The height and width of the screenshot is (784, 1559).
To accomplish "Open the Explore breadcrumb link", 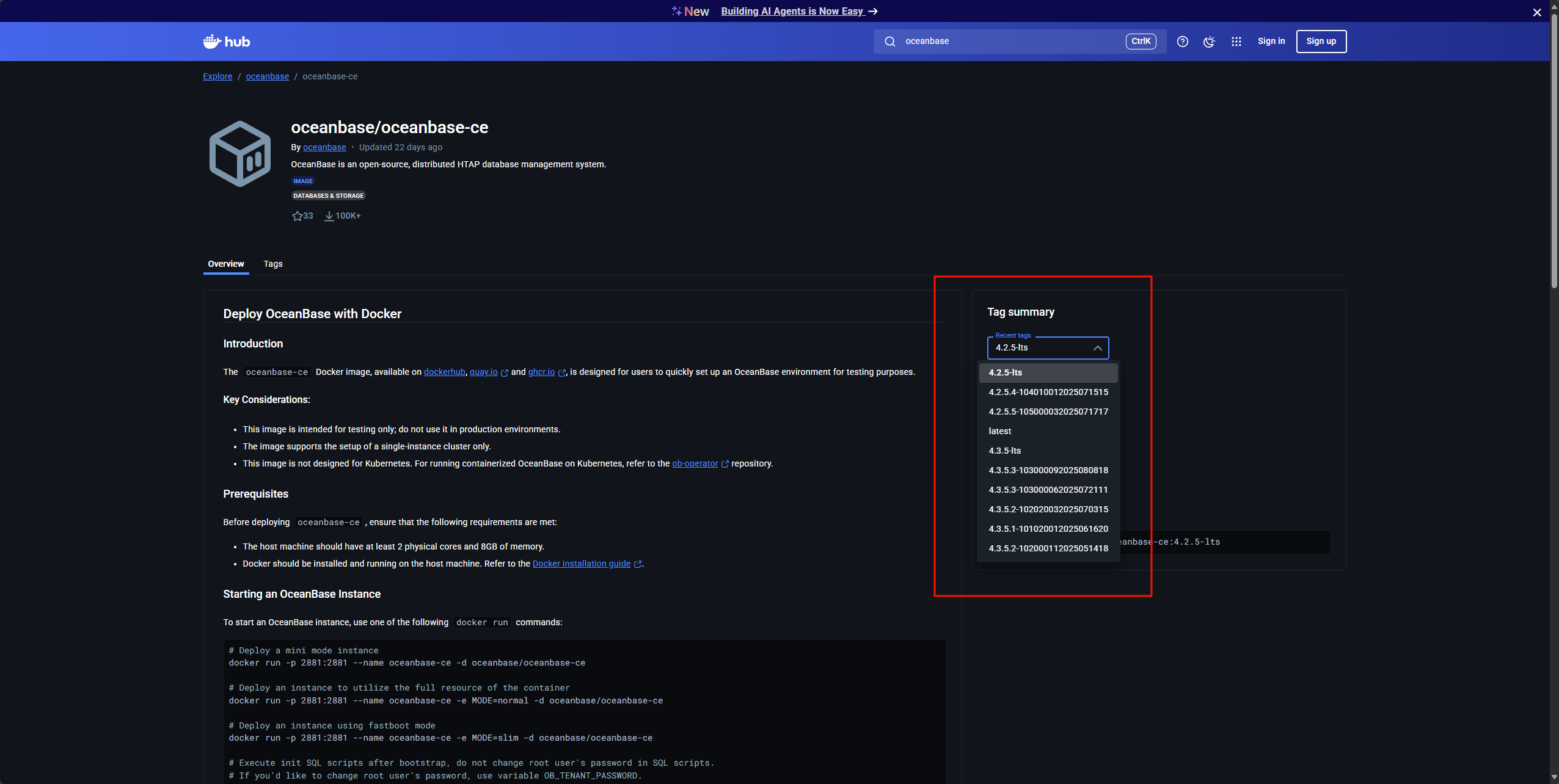I will (217, 76).
